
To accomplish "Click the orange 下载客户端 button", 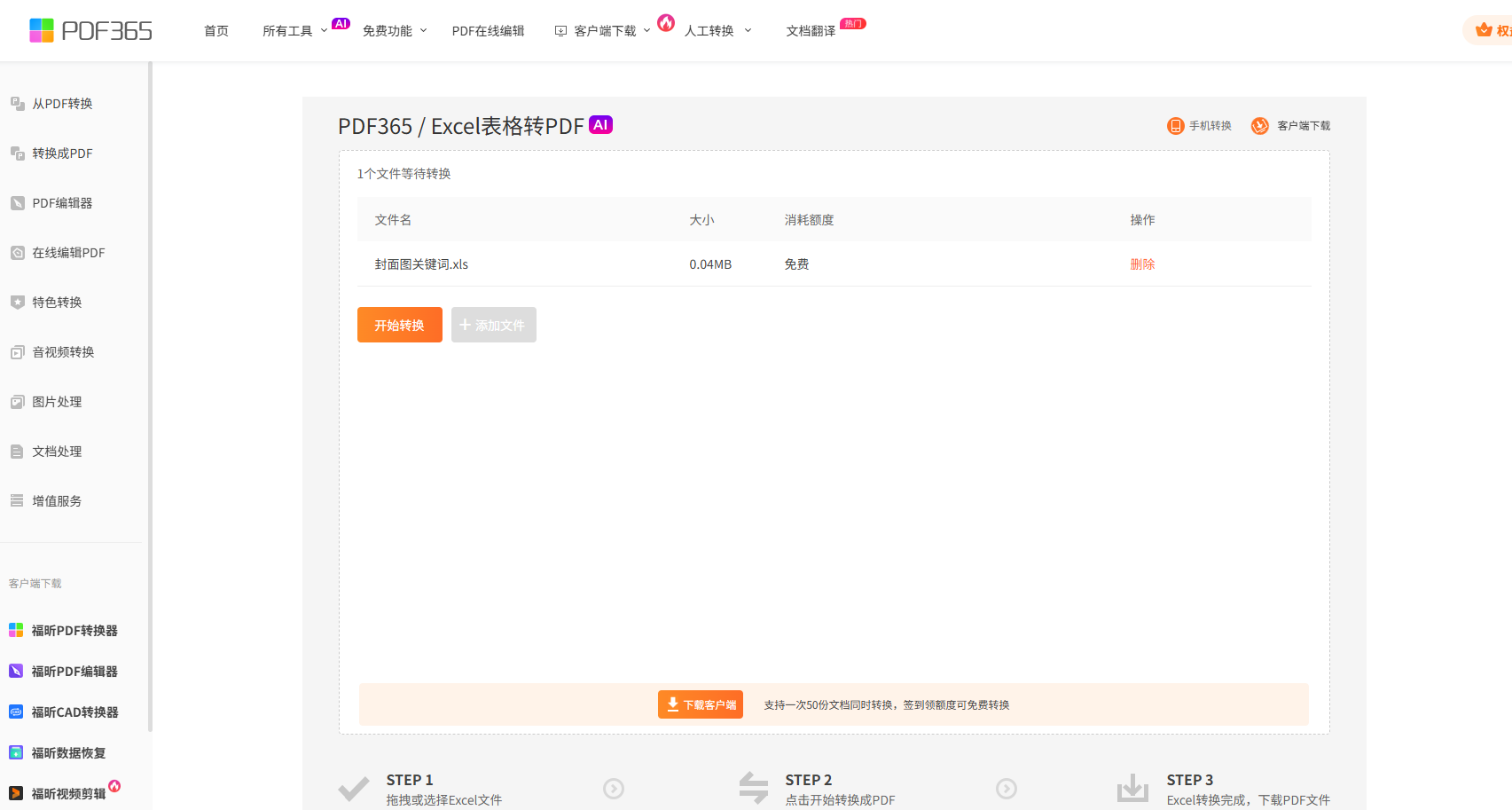I will (701, 704).
